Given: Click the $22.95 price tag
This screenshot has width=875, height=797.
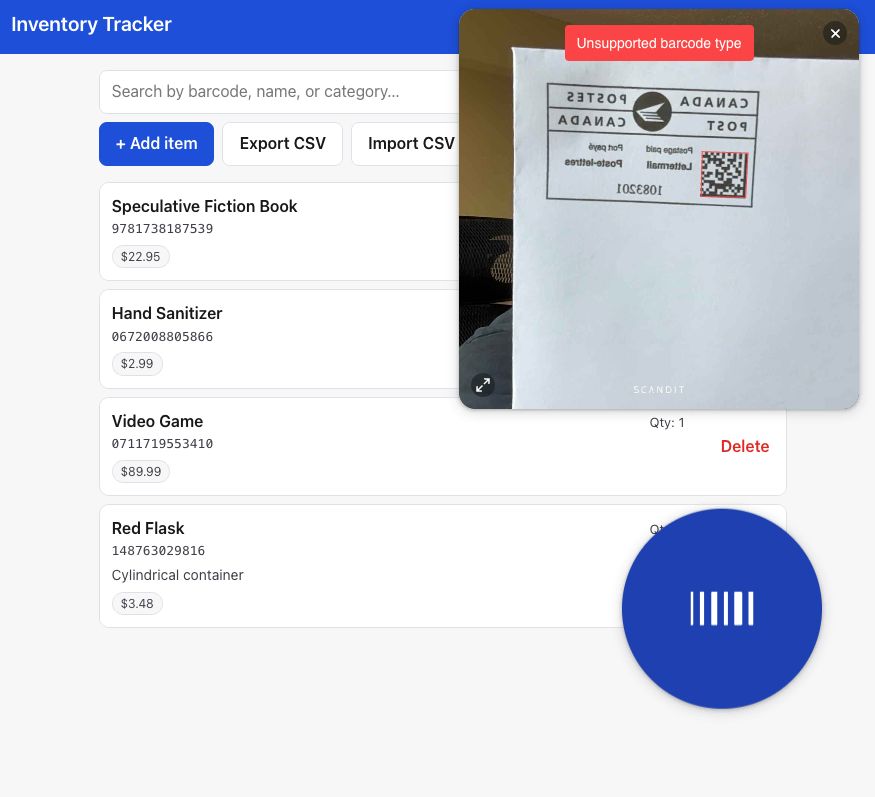Looking at the screenshot, I should coord(141,257).
